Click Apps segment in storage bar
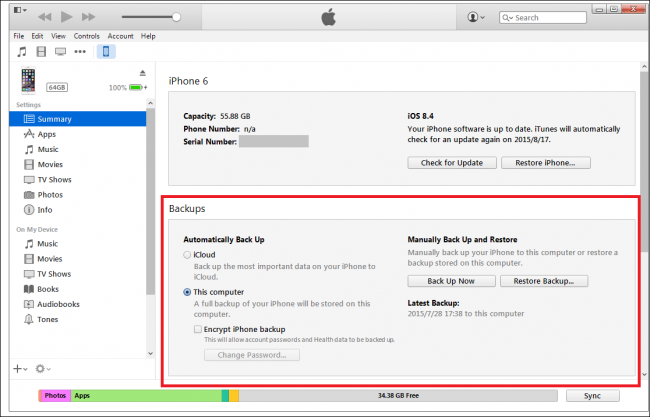 pyautogui.click(x=146, y=395)
